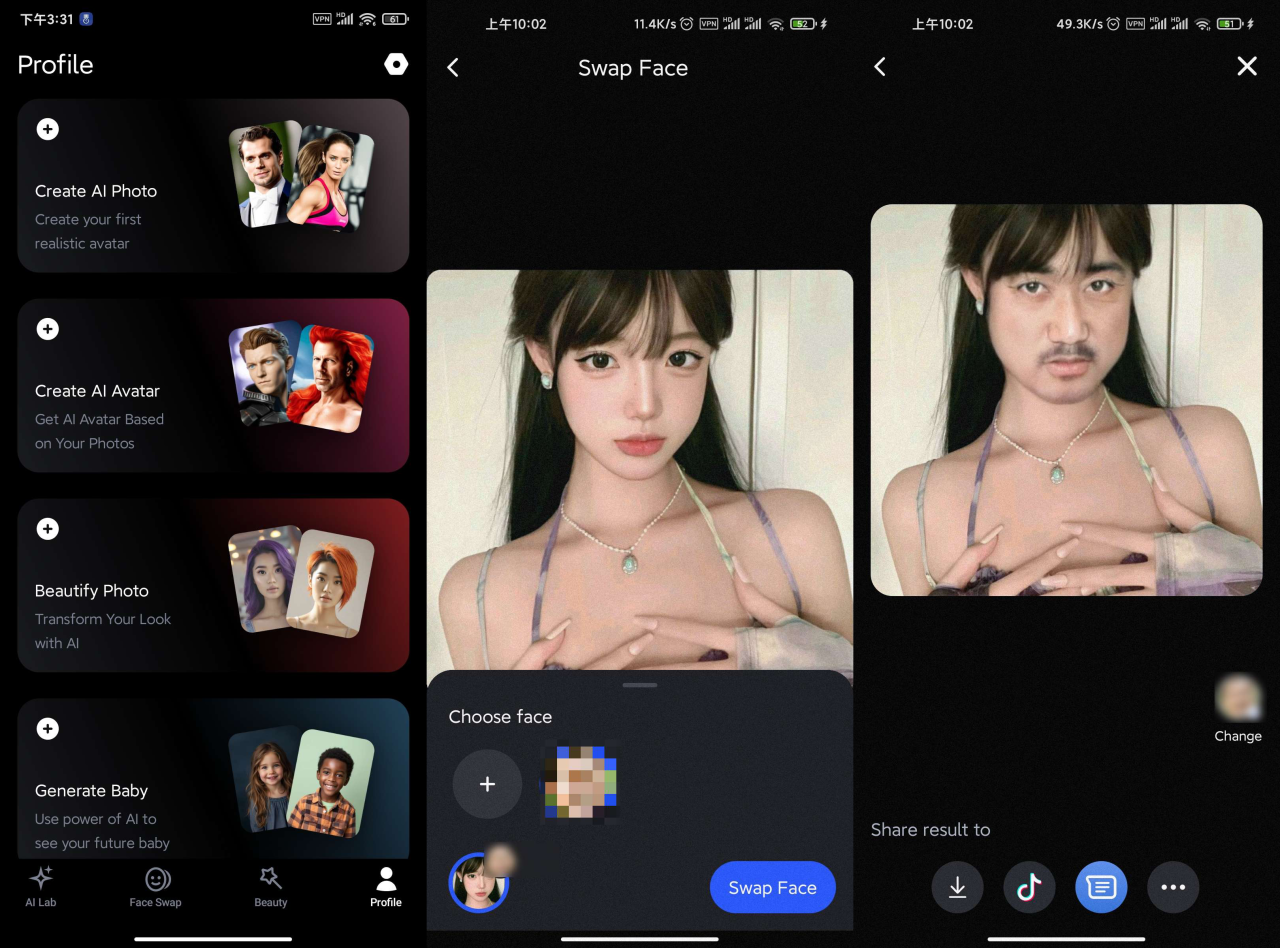This screenshot has width=1280, height=948.
Task: Tap the 'Share result to' label
Action: click(930, 829)
